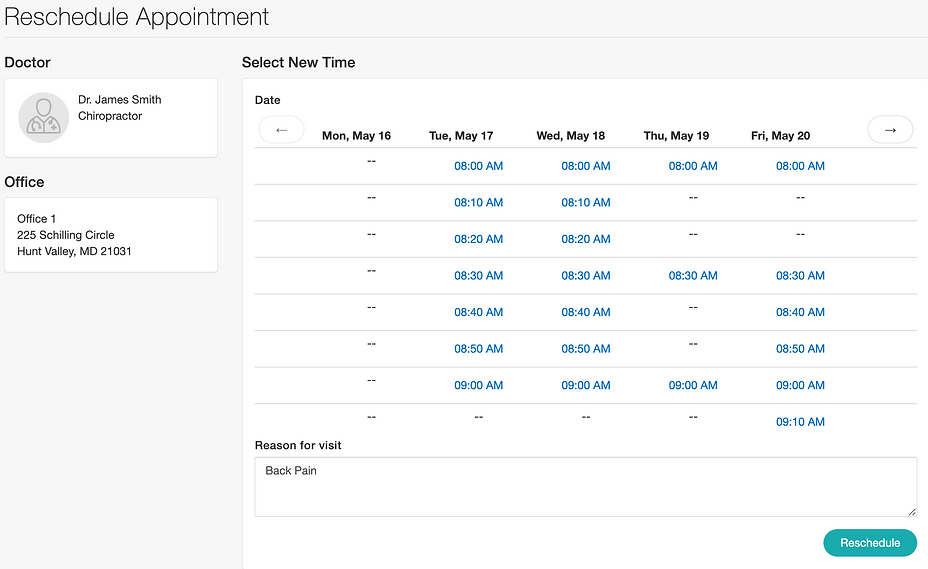
Task: Go to next week with right arrow
Action: point(890,130)
